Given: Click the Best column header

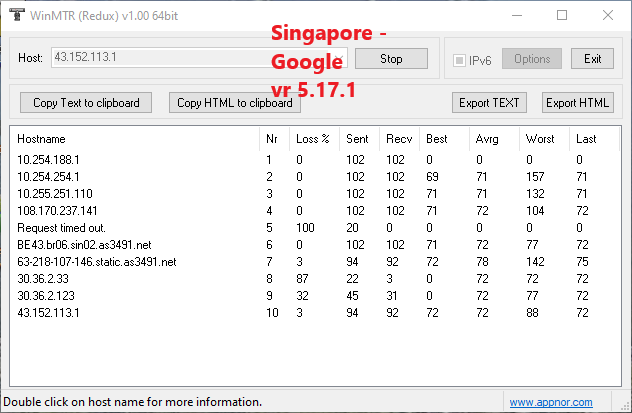Looking at the screenshot, I should tap(445, 139).
